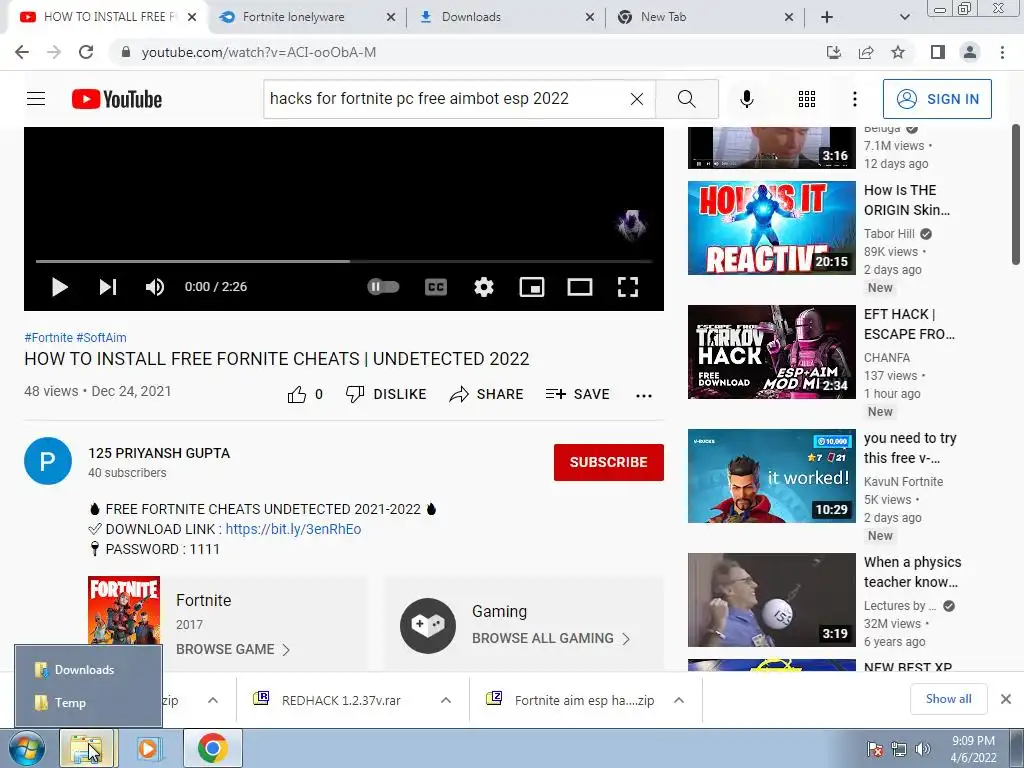Bookmark this page with the star
The width and height of the screenshot is (1024, 768).
tap(898, 52)
